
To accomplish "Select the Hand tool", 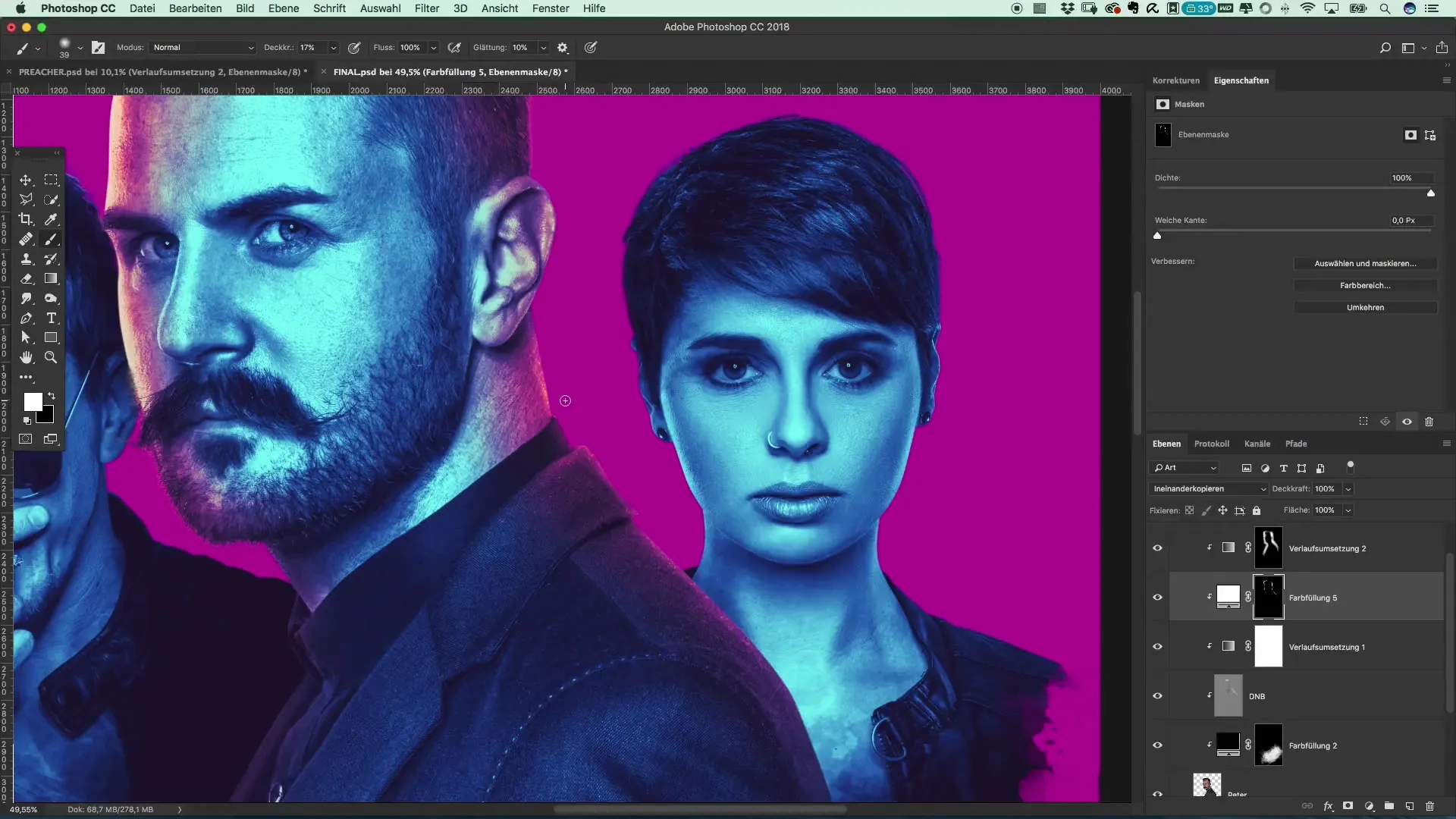I will click(x=26, y=357).
